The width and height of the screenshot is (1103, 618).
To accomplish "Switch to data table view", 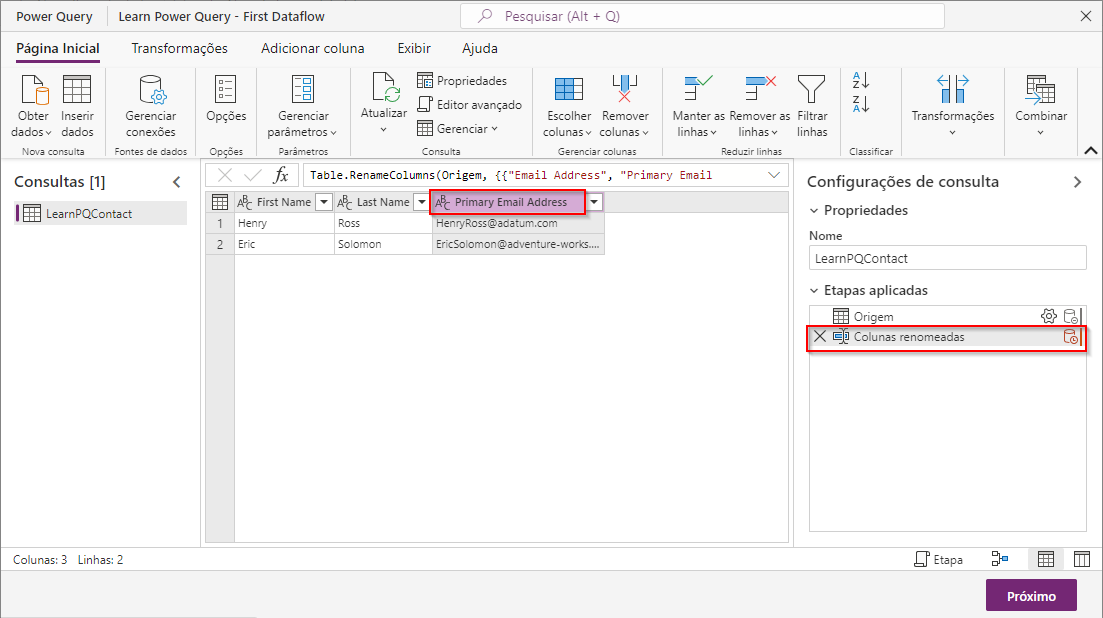I will click(x=1045, y=560).
